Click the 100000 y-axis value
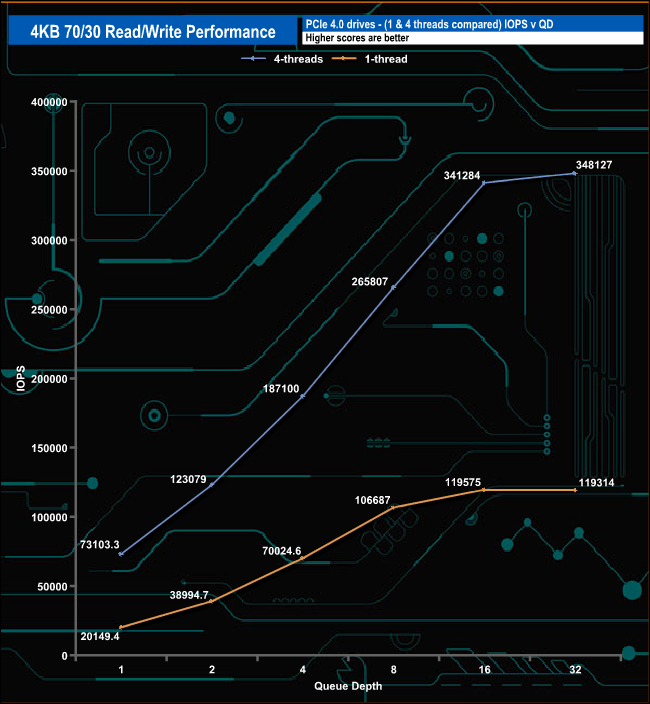The image size is (650, 704). pos(49,517)
